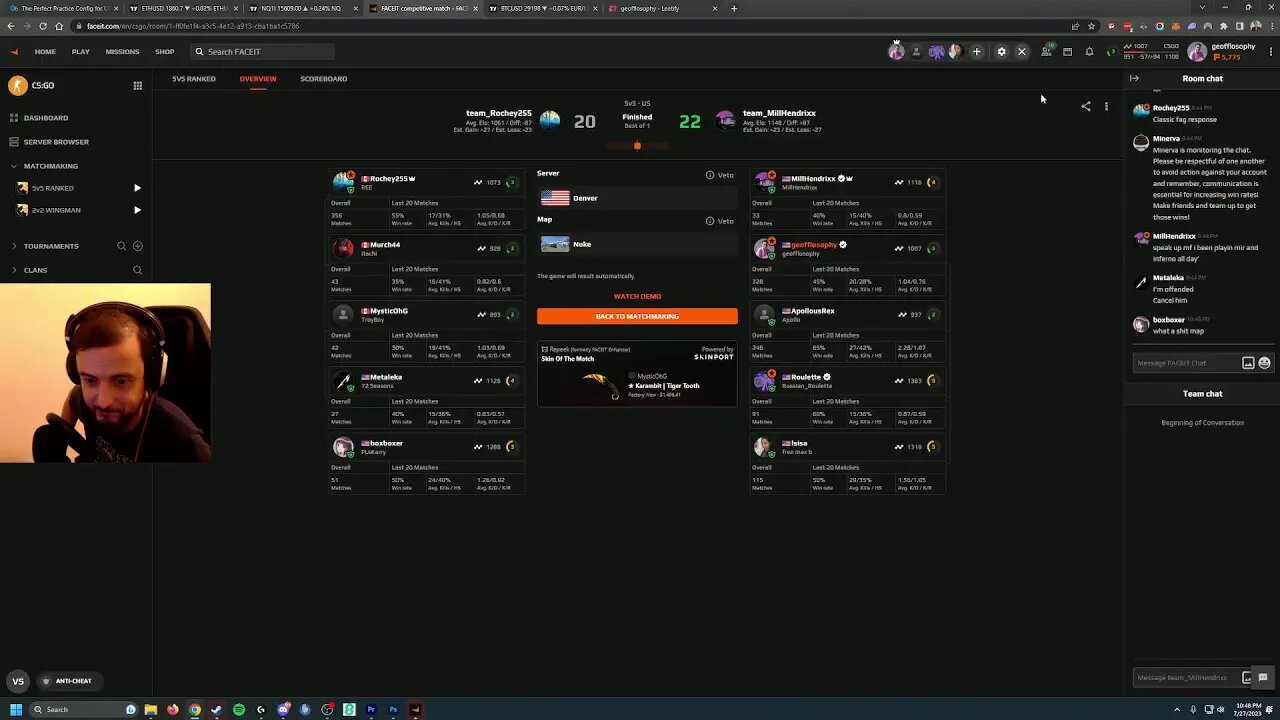Open the match room three-dot menu
The width and height of the screenshot is (1280, 720).
point(1106,106)
